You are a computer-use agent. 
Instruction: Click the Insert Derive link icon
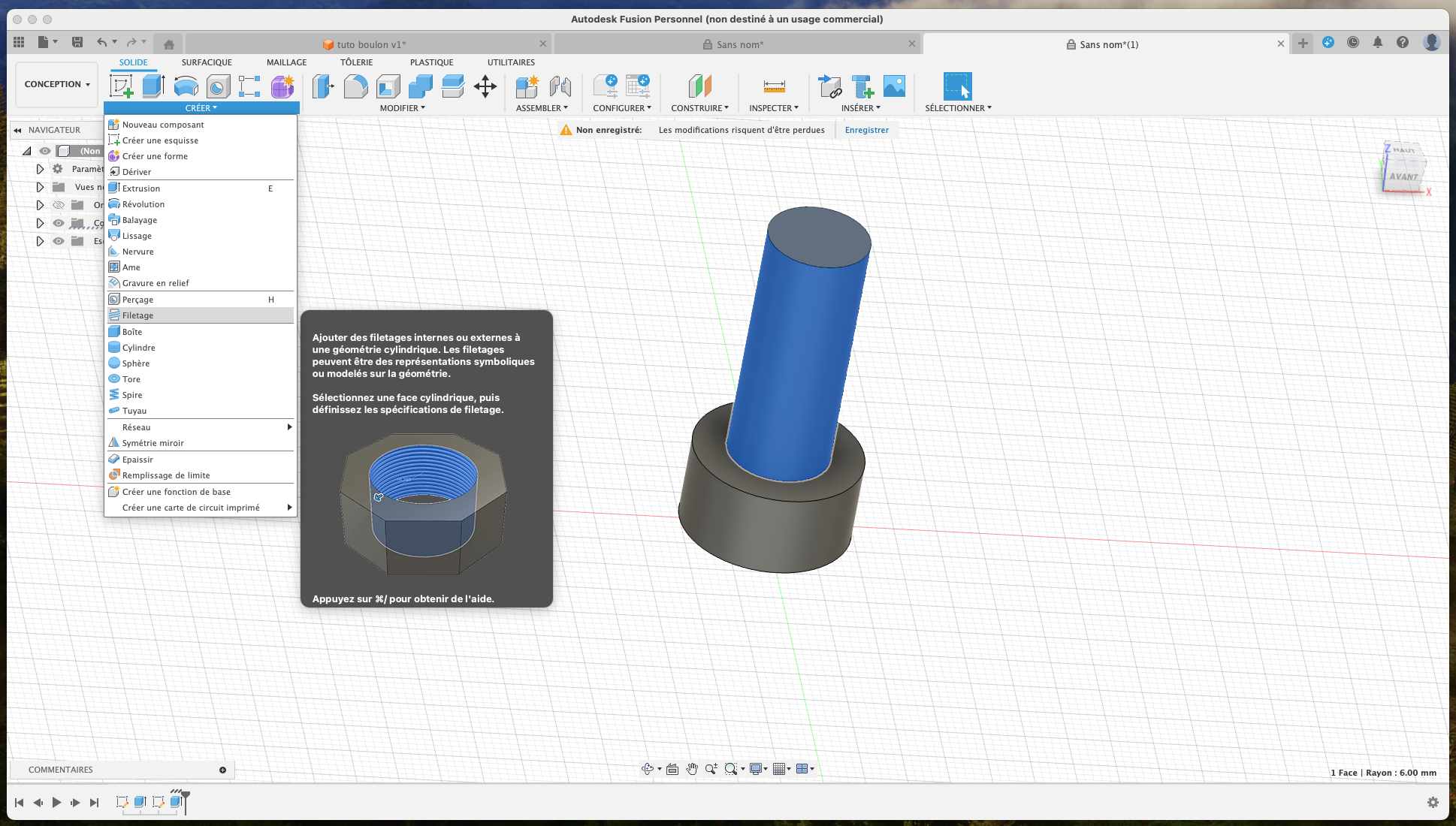(829, 86)
